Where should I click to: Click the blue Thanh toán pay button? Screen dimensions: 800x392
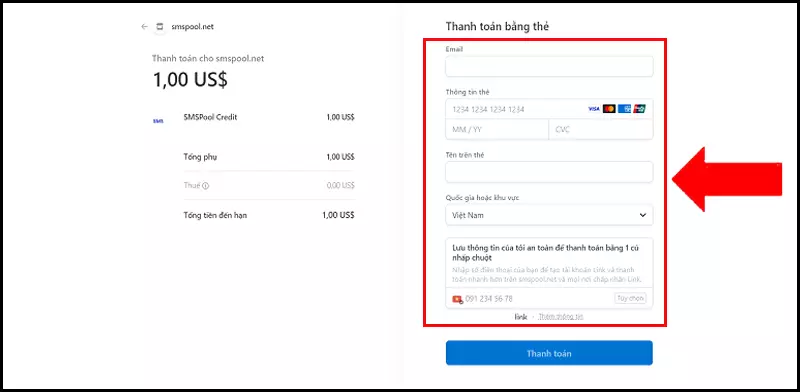coord(549,353)
